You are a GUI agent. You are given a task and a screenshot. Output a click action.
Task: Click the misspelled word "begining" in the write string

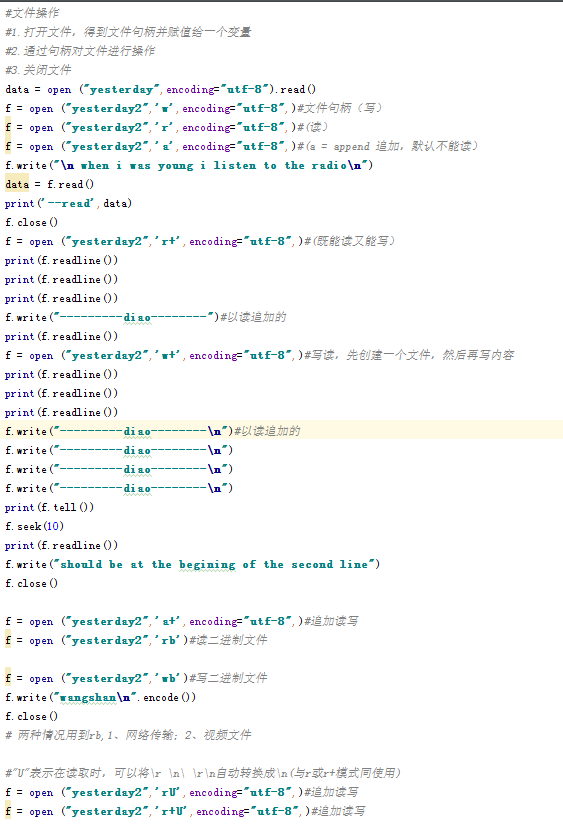coord(207,565)
